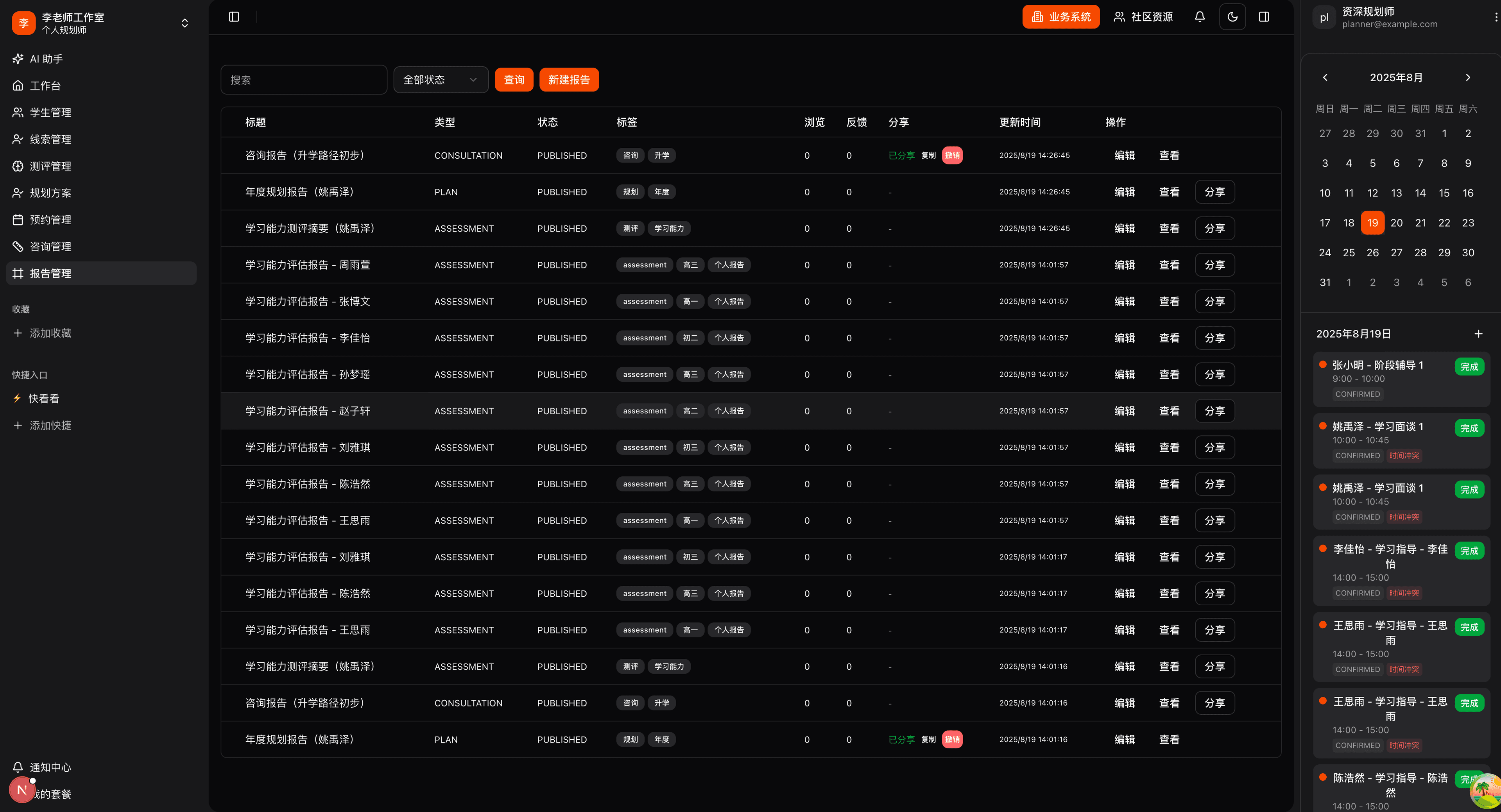Viewport: 1501px width, 812px height.
Task: Click 撤销 on first shared report row
Action: [951, 156]
